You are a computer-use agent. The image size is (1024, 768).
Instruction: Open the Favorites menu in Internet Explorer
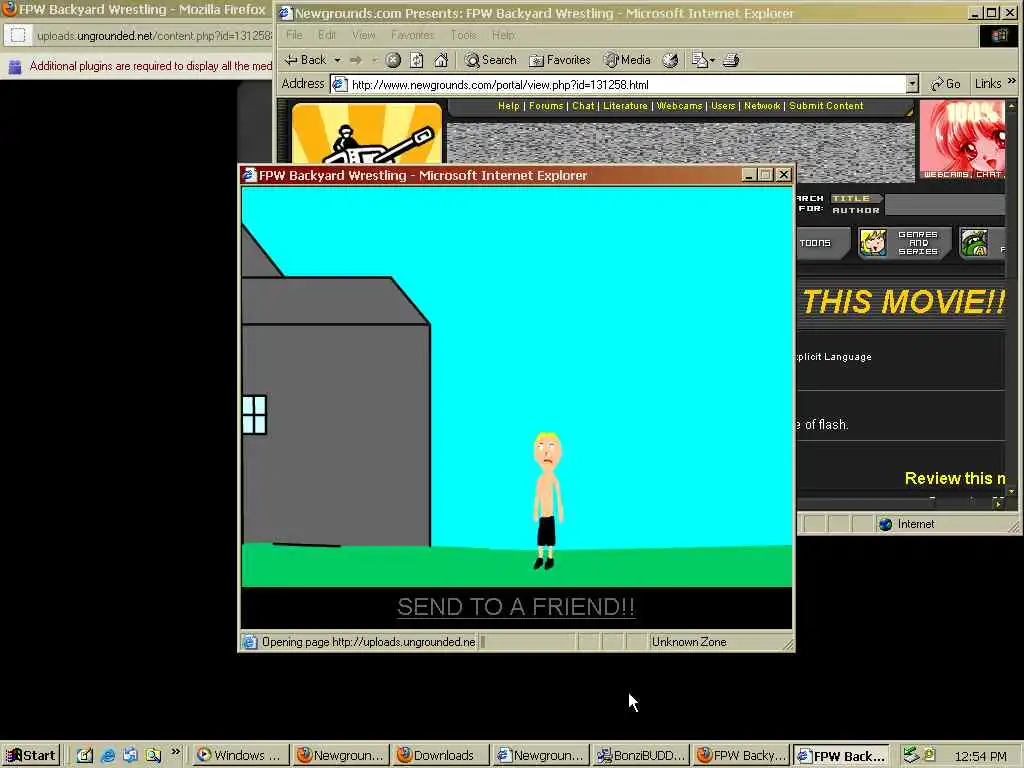pos(413,35)
